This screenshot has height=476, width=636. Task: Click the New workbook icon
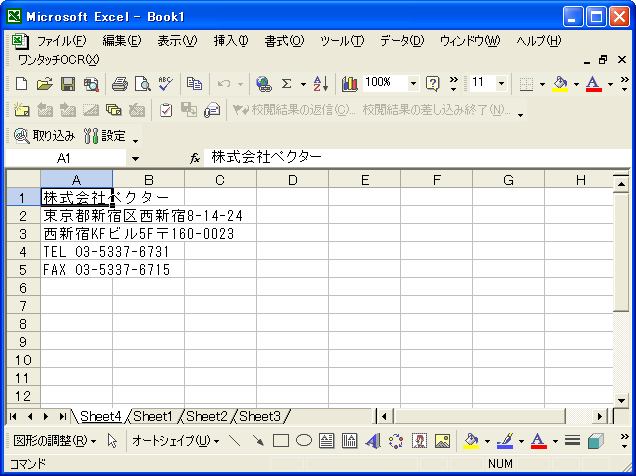click(x=21, y=84)
